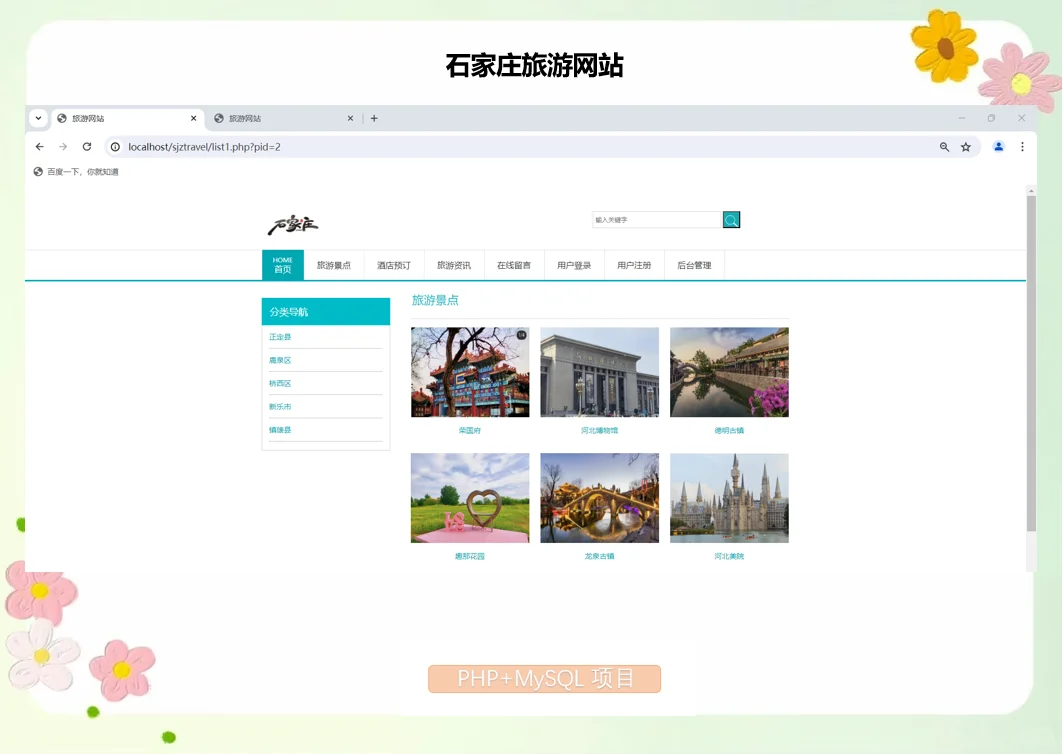Click the page zoom icon in address bar
This screenshot has height=754, width=1063.
coord(942,146)
